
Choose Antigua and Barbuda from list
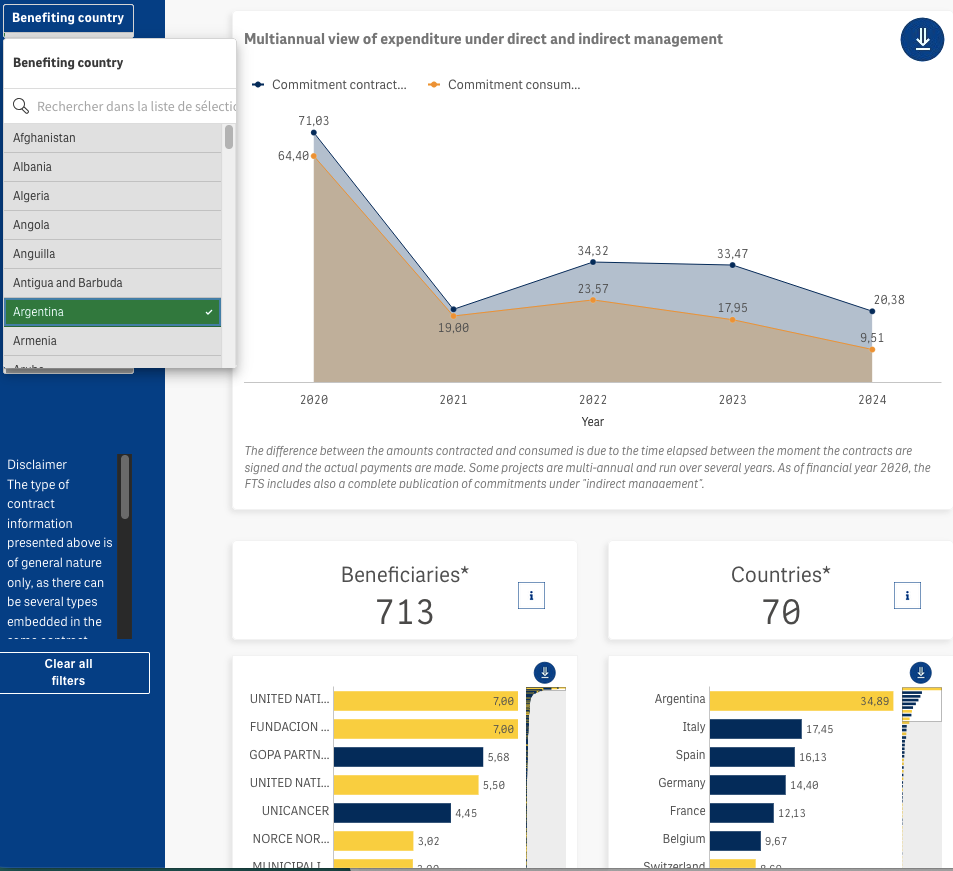pos(112,283)
